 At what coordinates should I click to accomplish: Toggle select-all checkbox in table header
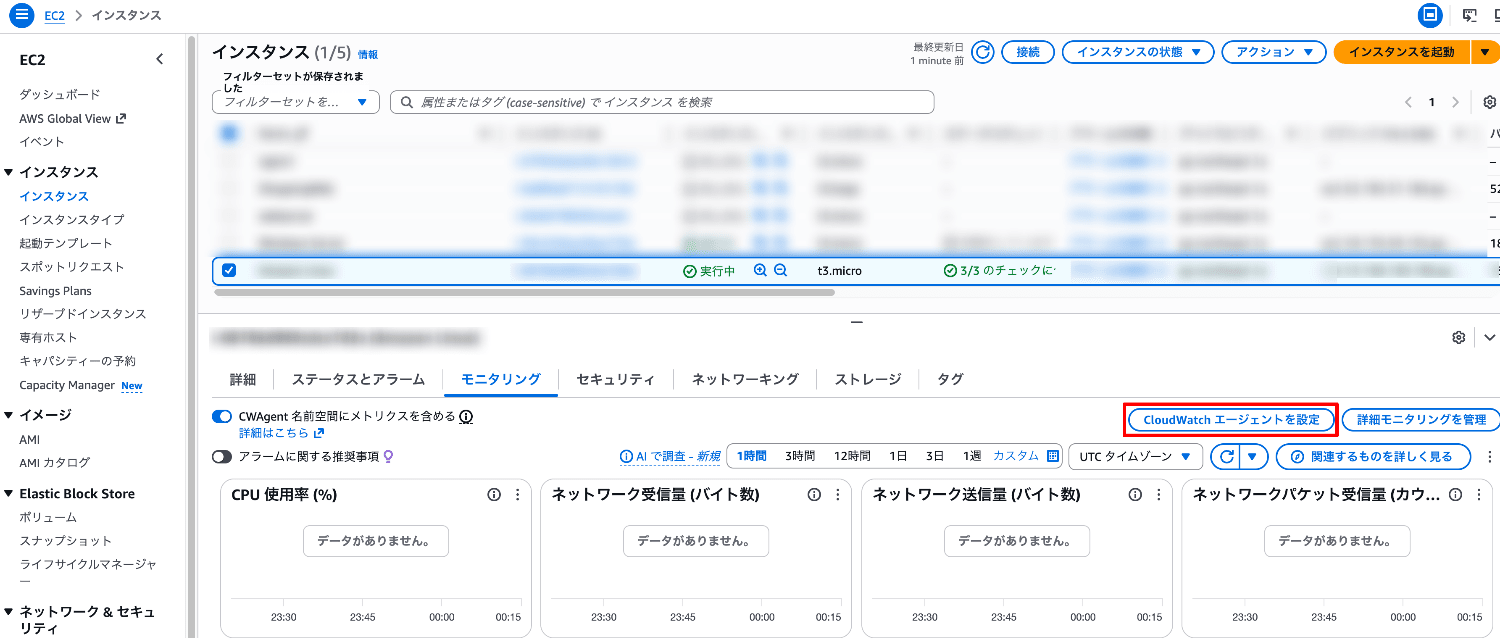coord(229,132)
